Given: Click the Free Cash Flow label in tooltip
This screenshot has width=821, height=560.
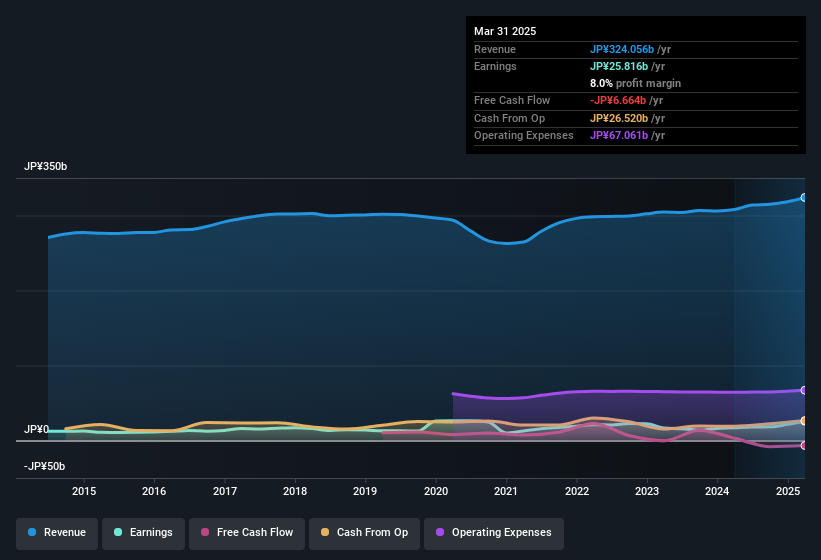Looking at the screenshot, I should (x=512, y=100).
